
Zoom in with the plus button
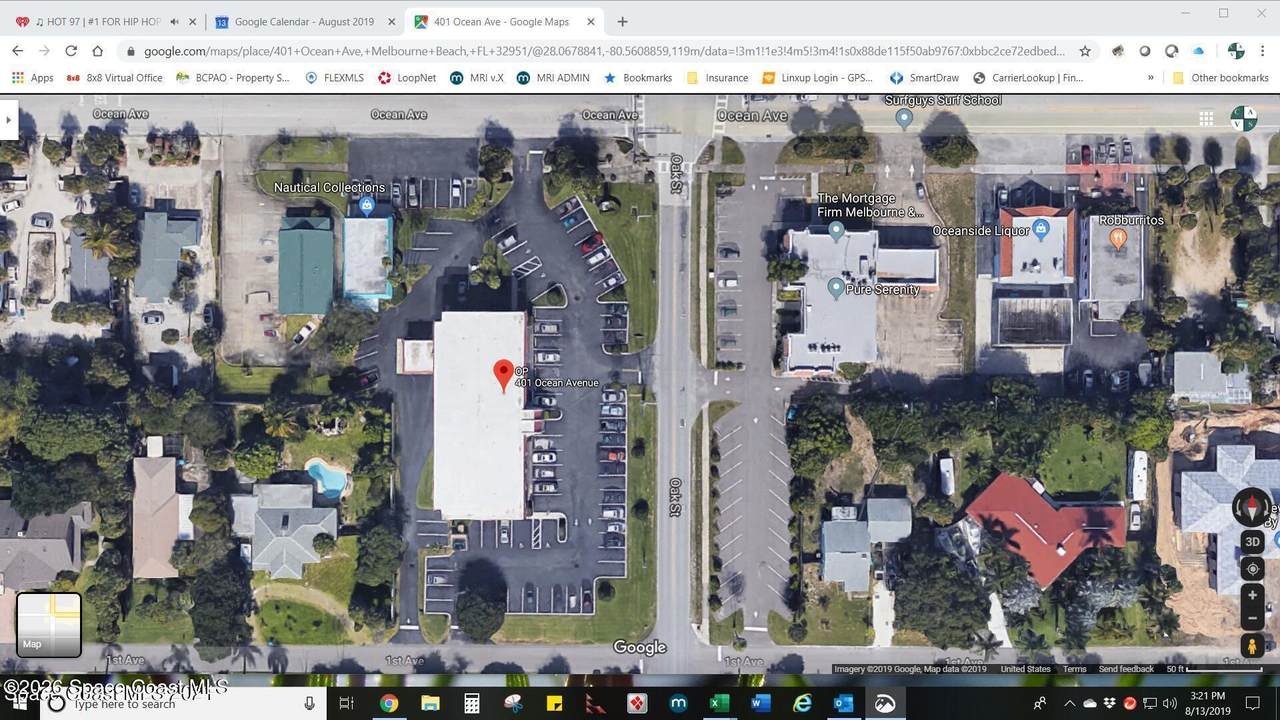(x=1252, y=596)
